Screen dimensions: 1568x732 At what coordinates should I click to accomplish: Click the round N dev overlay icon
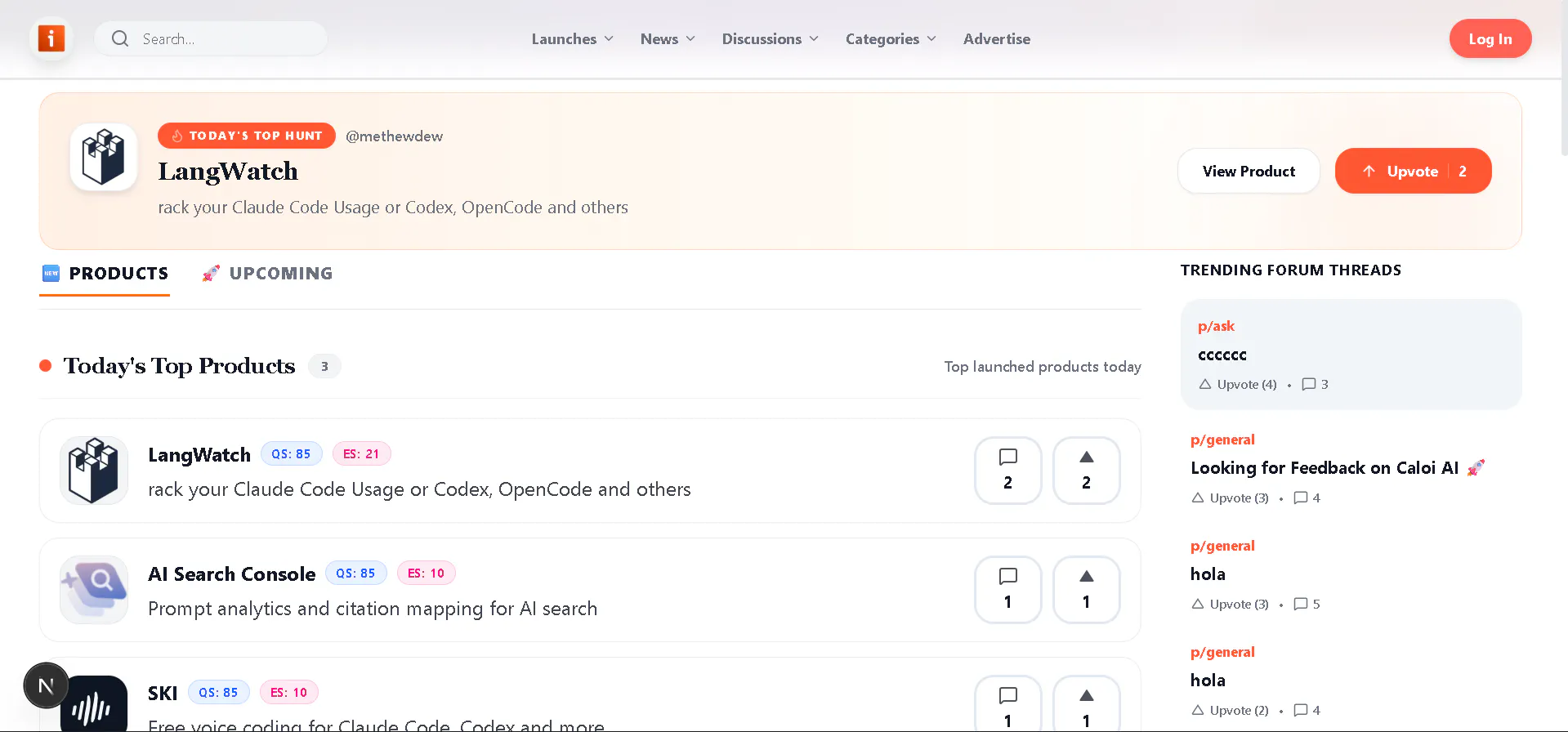pyautogui.click(x=46, y=685)
